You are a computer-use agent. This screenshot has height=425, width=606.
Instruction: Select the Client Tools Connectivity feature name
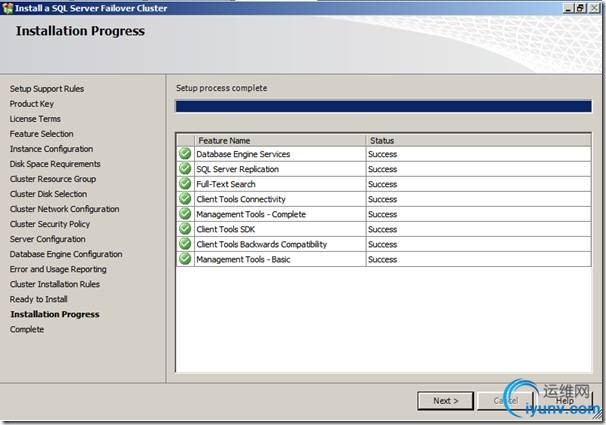(x=241, y=199)
